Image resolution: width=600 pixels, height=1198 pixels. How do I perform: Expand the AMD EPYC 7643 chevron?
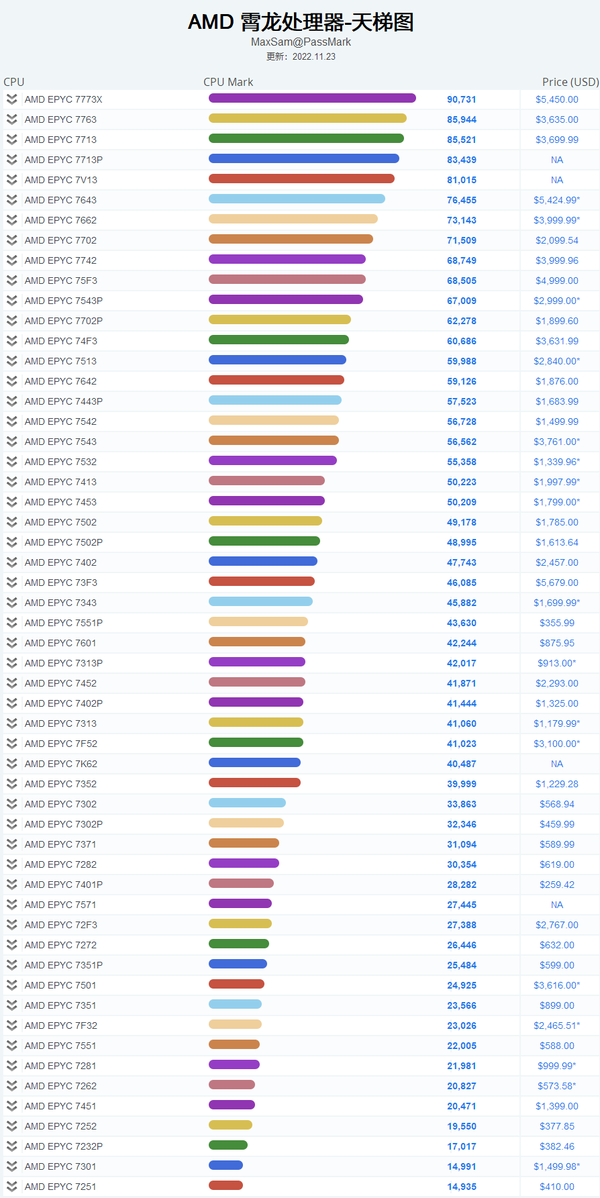pyautogui.click(x=11, y=200)
